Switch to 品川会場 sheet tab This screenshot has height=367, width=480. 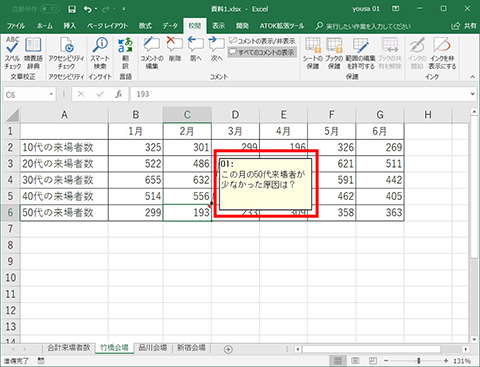153,348
